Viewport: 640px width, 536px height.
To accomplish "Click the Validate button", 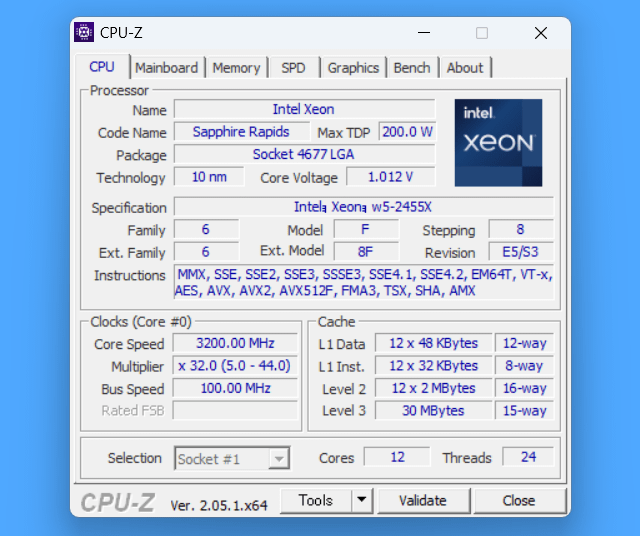I will [x=423, y=500].
